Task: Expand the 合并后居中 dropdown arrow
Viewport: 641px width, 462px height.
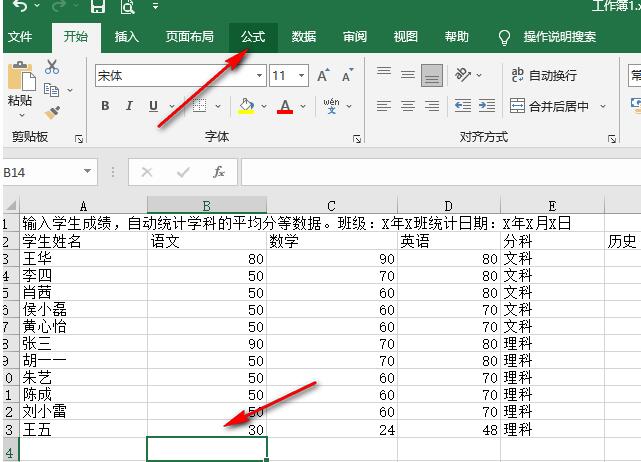Action: 603,106
